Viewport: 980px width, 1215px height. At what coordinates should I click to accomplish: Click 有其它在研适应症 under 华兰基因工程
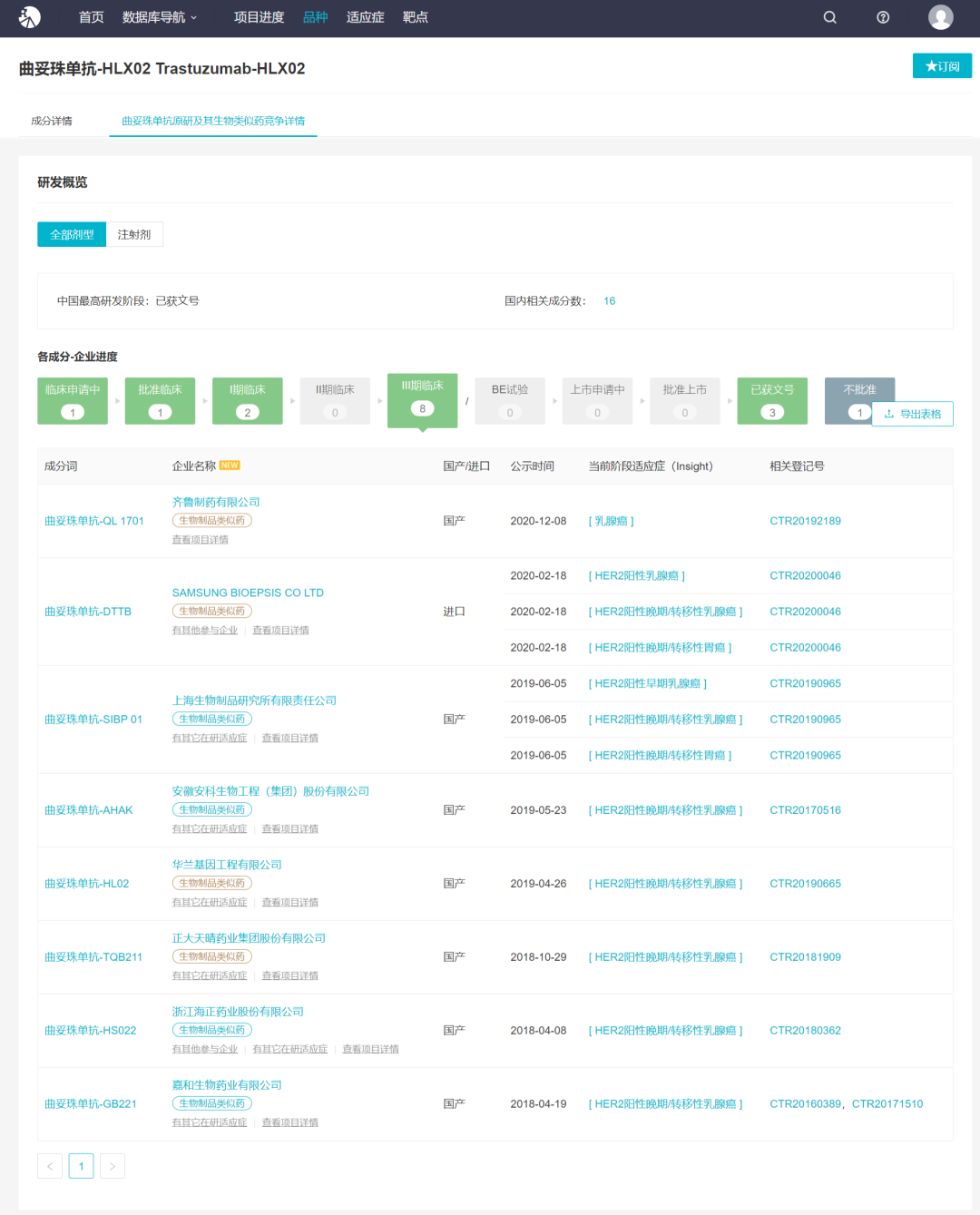coord(210,903)
